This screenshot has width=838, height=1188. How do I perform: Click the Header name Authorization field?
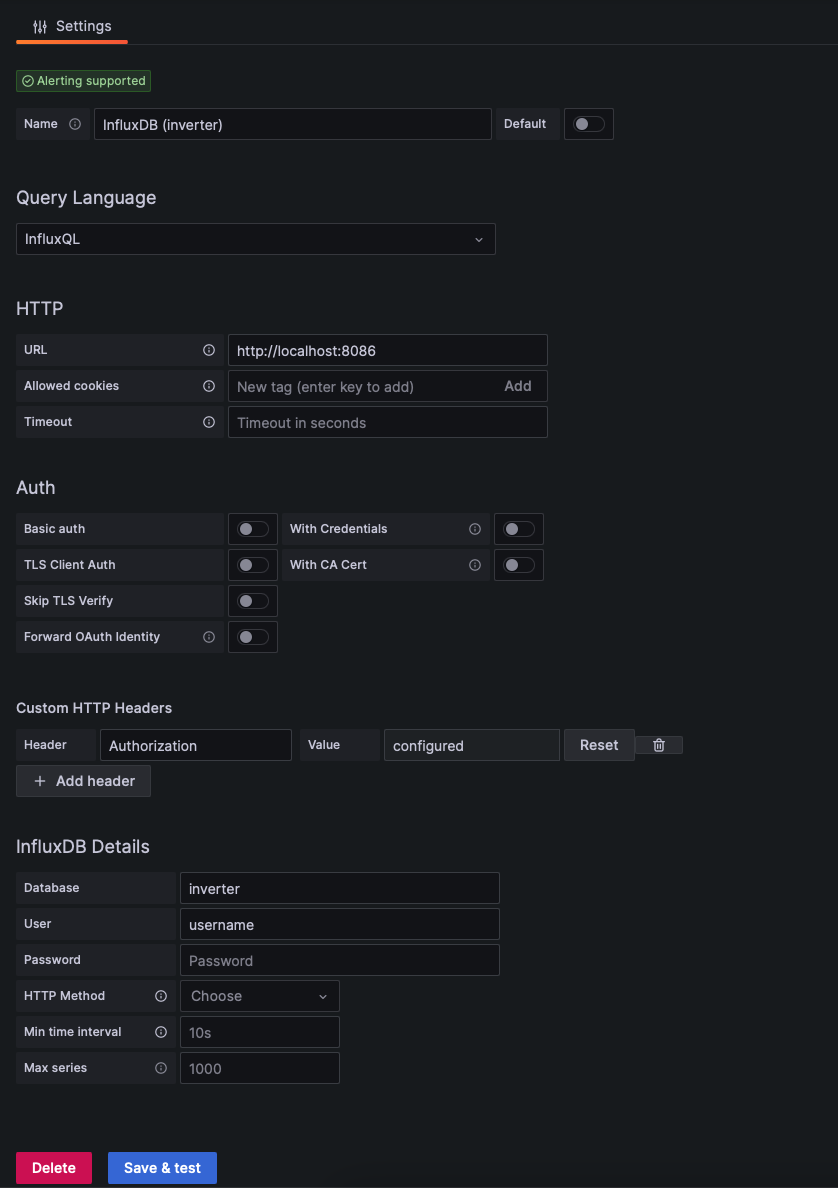coord(196,746)
